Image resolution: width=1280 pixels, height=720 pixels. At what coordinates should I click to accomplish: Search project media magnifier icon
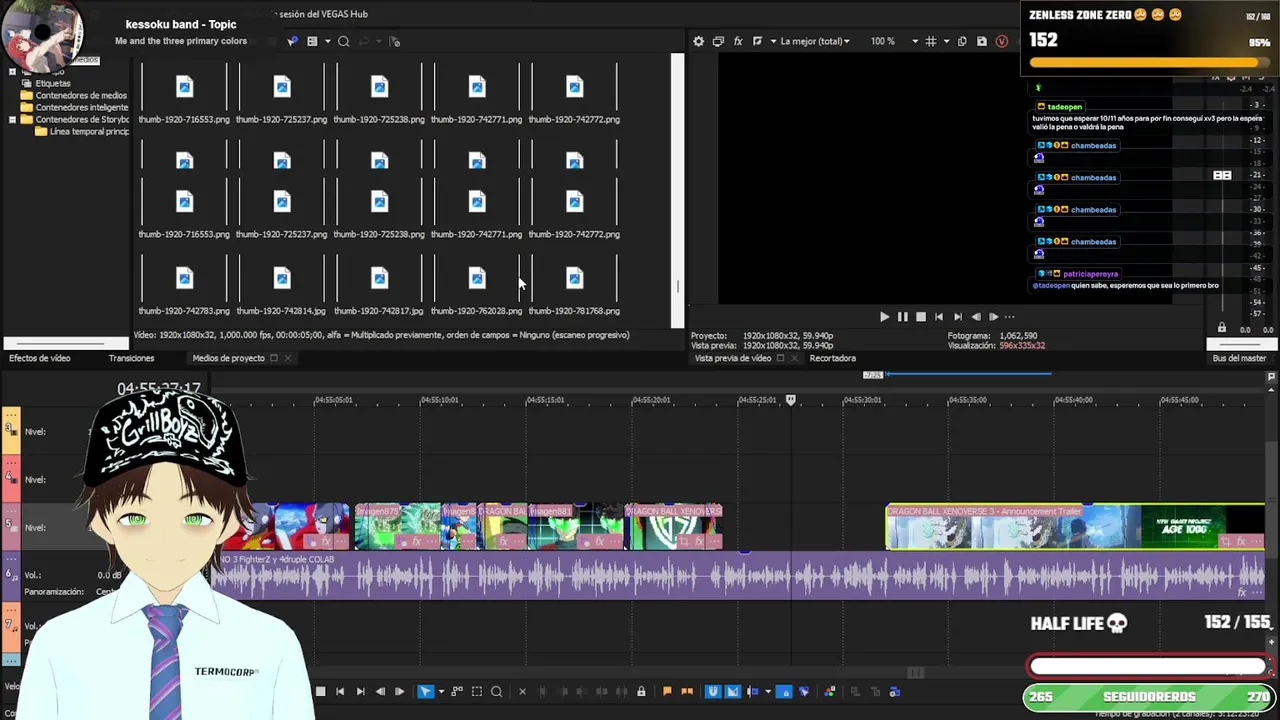[x=343, y=41]
